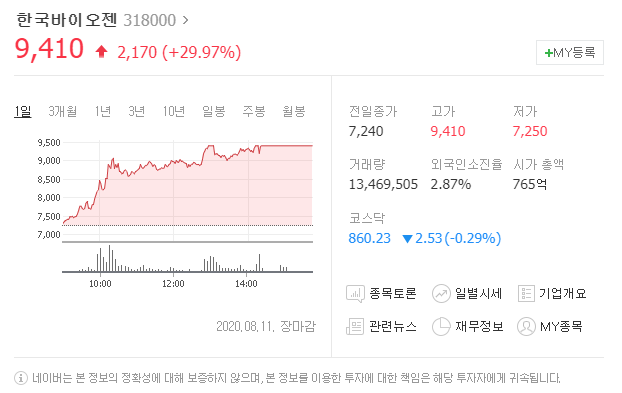Click the 일별시세 daily price chart icon
This screenshot has width=622, height=393.
pyautogui.click(x=441, y=294)
